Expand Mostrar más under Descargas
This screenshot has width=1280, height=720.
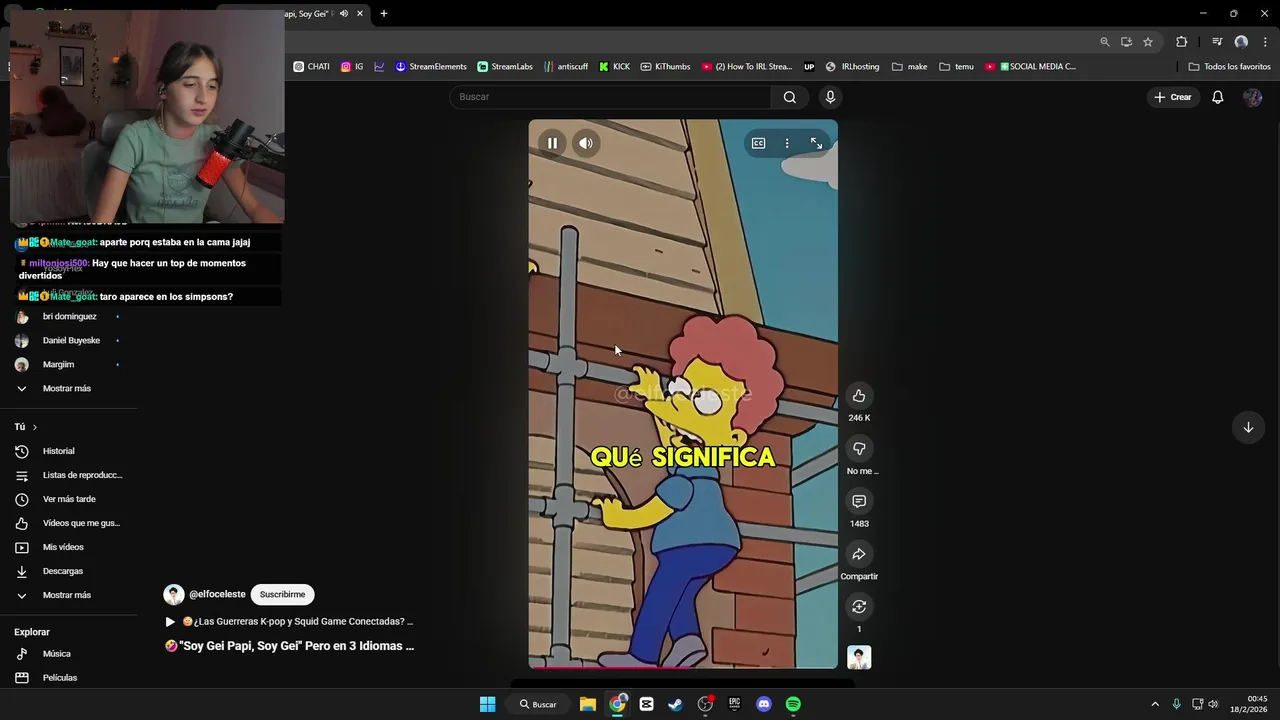tap(68, 595)
